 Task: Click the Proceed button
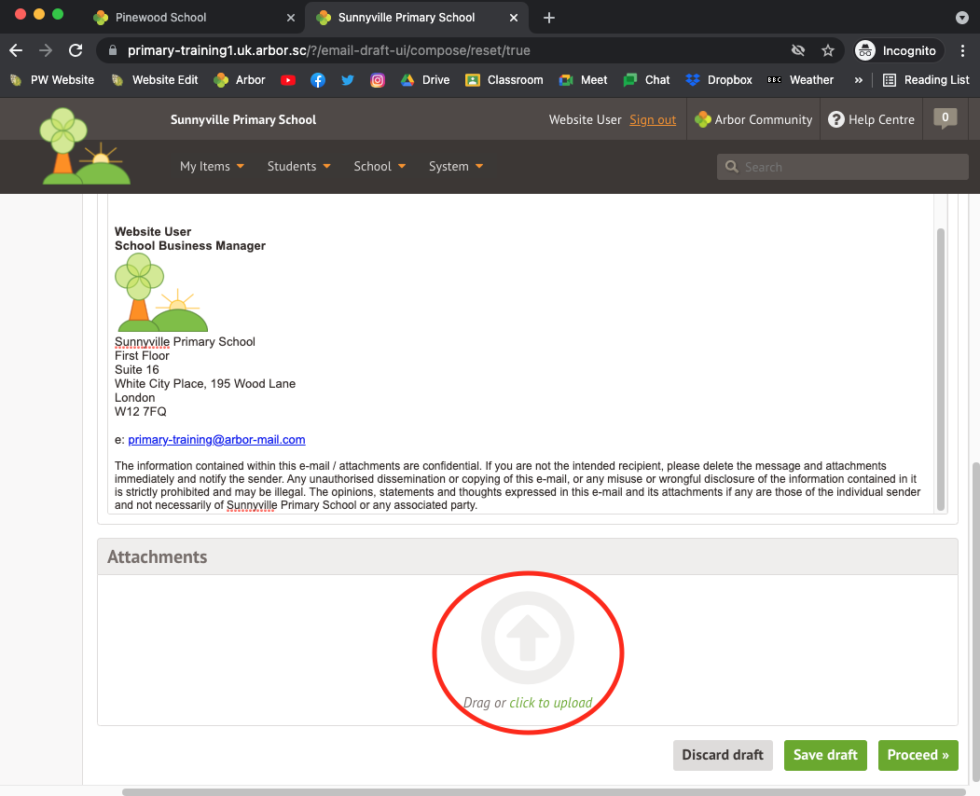point(918,755)
